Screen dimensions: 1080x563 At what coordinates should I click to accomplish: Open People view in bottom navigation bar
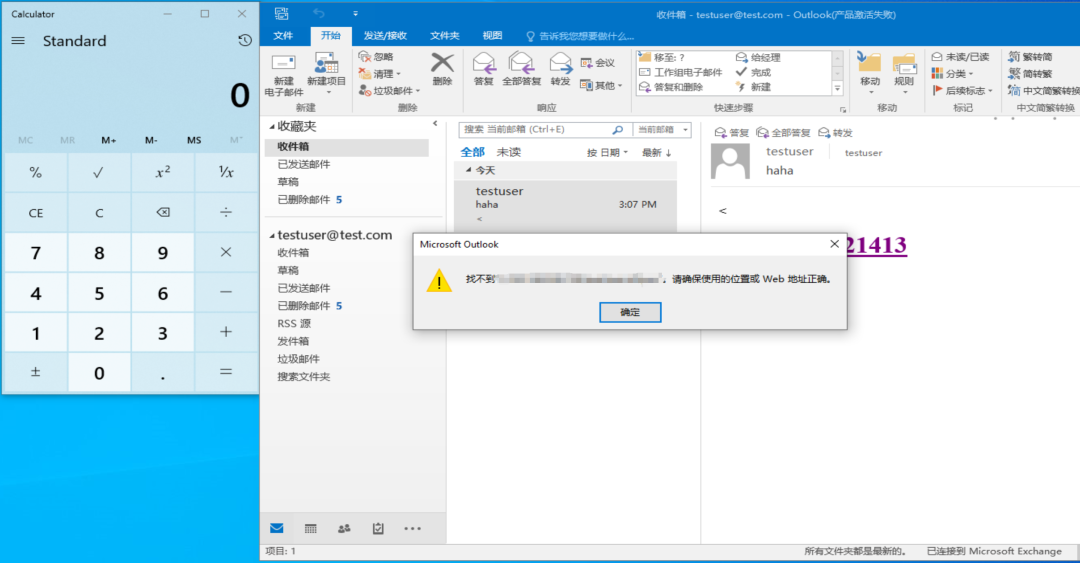pos(344,528)
